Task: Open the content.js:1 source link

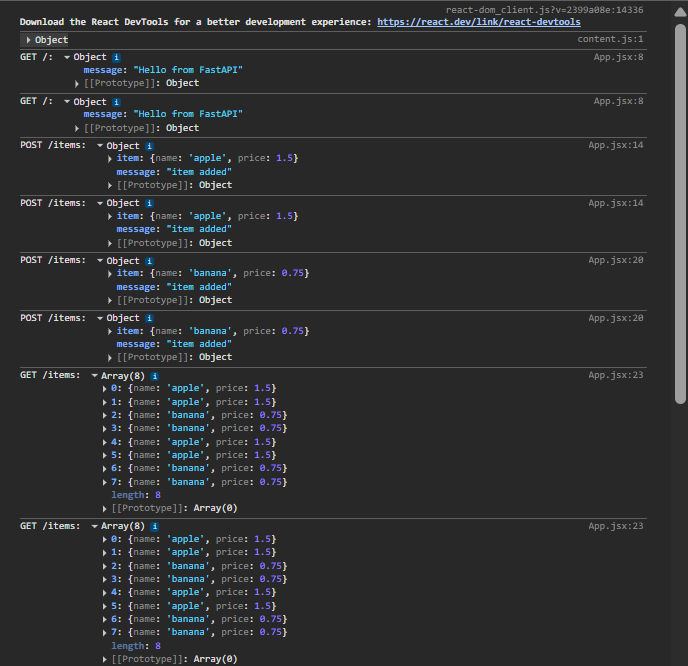Action: [x=610, y=39]
